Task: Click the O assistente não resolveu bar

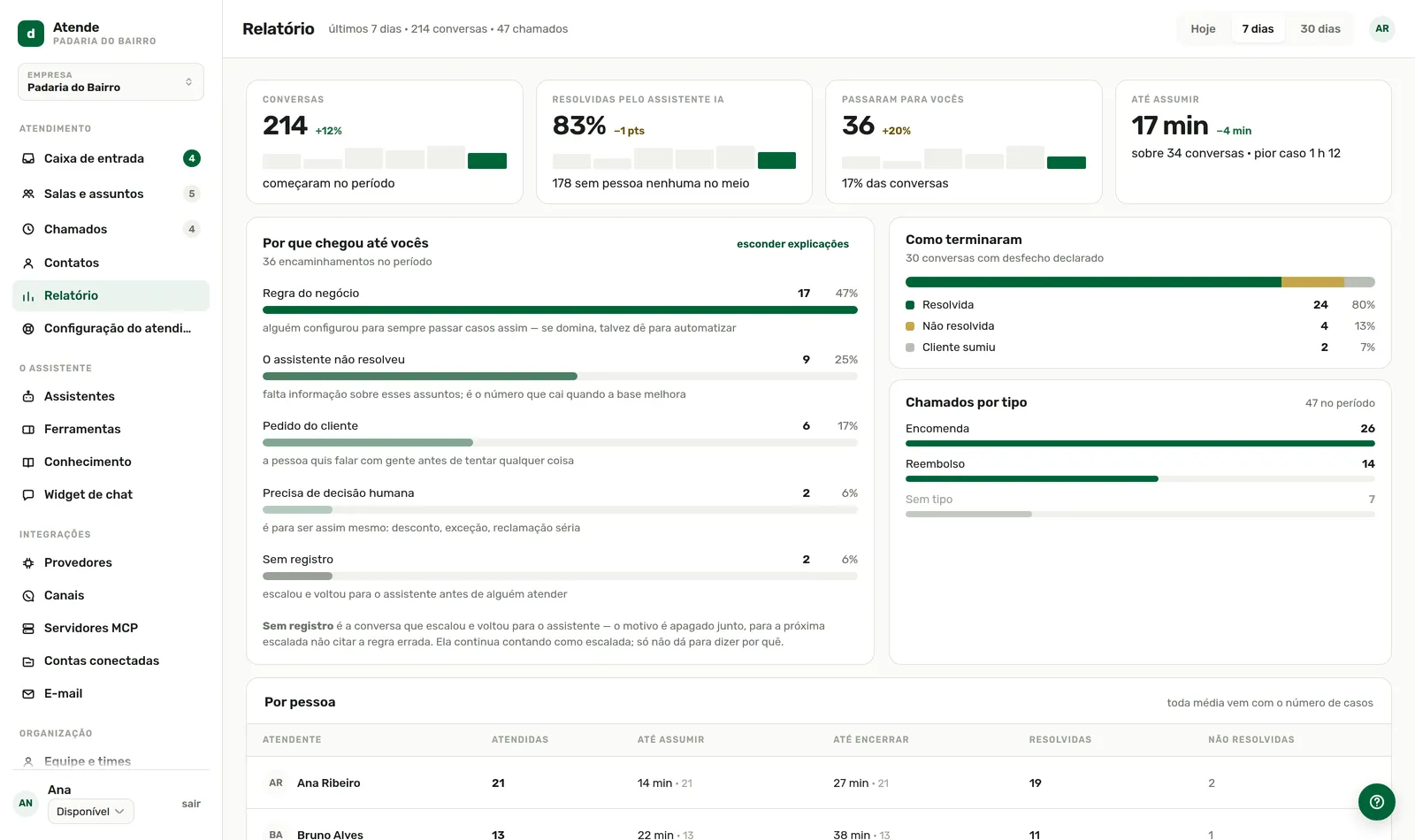Action: click(x=560, y=377)
